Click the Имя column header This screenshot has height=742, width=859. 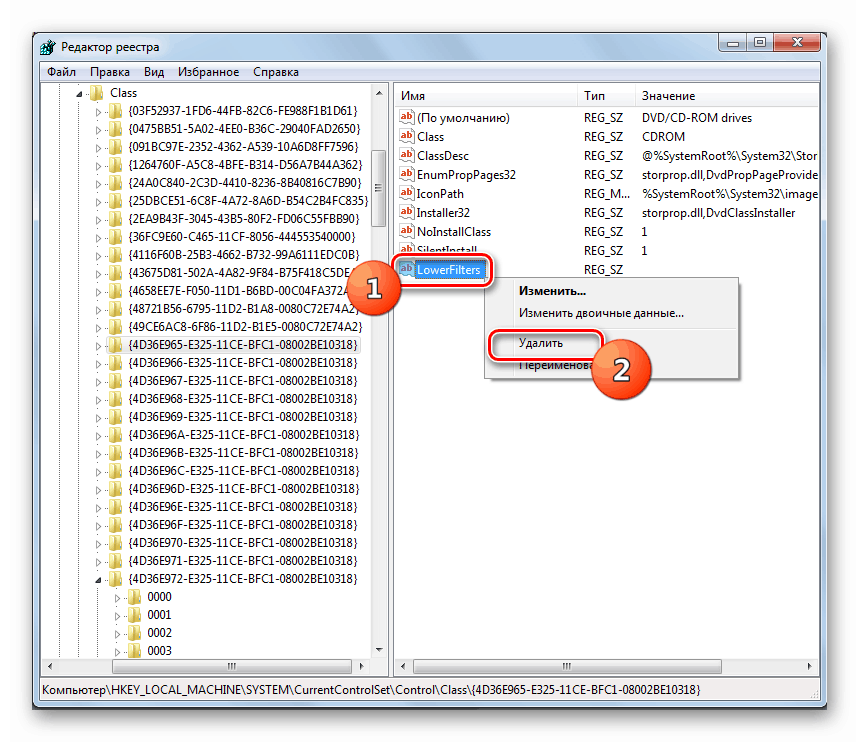coord(485,96)
